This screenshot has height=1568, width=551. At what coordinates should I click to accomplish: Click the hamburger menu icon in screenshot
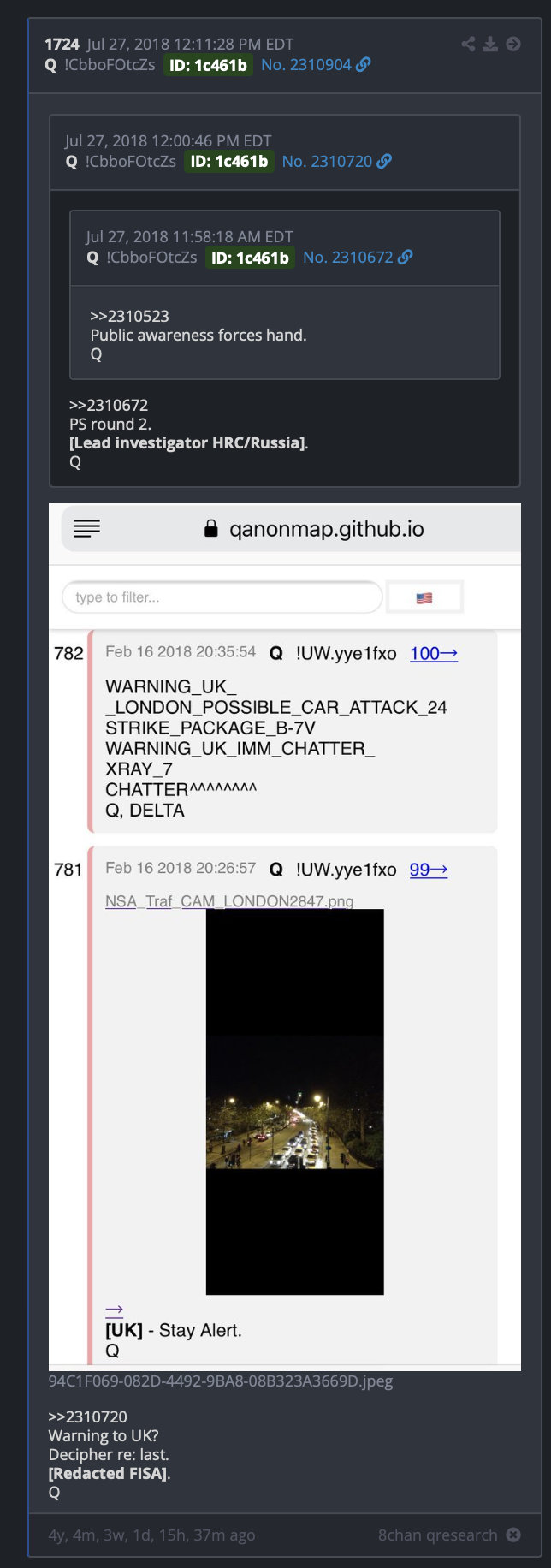point(86,528)
